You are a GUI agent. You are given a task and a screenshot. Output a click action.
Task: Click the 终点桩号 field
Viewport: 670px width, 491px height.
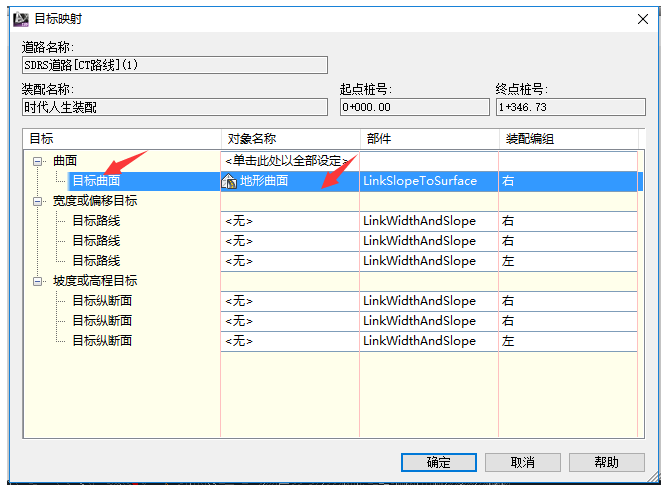tap(570, 107)
